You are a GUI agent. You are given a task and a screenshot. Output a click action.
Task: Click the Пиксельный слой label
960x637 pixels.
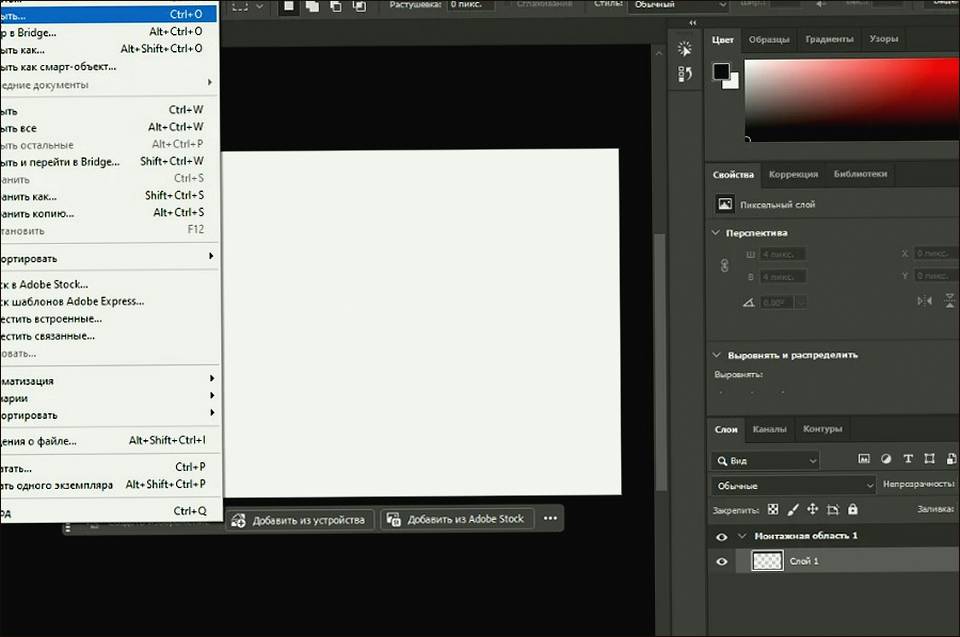tap(778, 205)
